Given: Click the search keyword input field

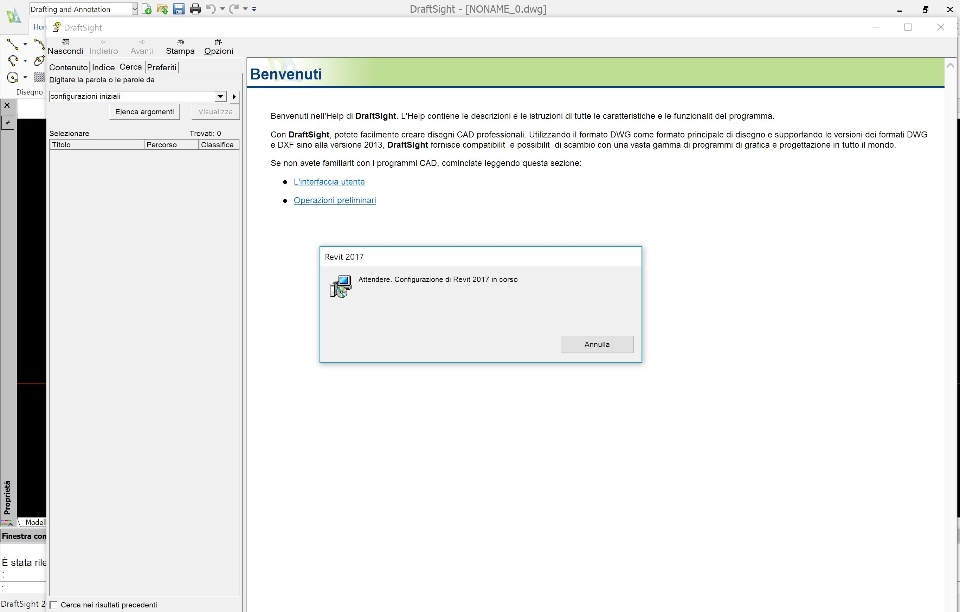Looking at the screenshot, I should tap(132, 97).
